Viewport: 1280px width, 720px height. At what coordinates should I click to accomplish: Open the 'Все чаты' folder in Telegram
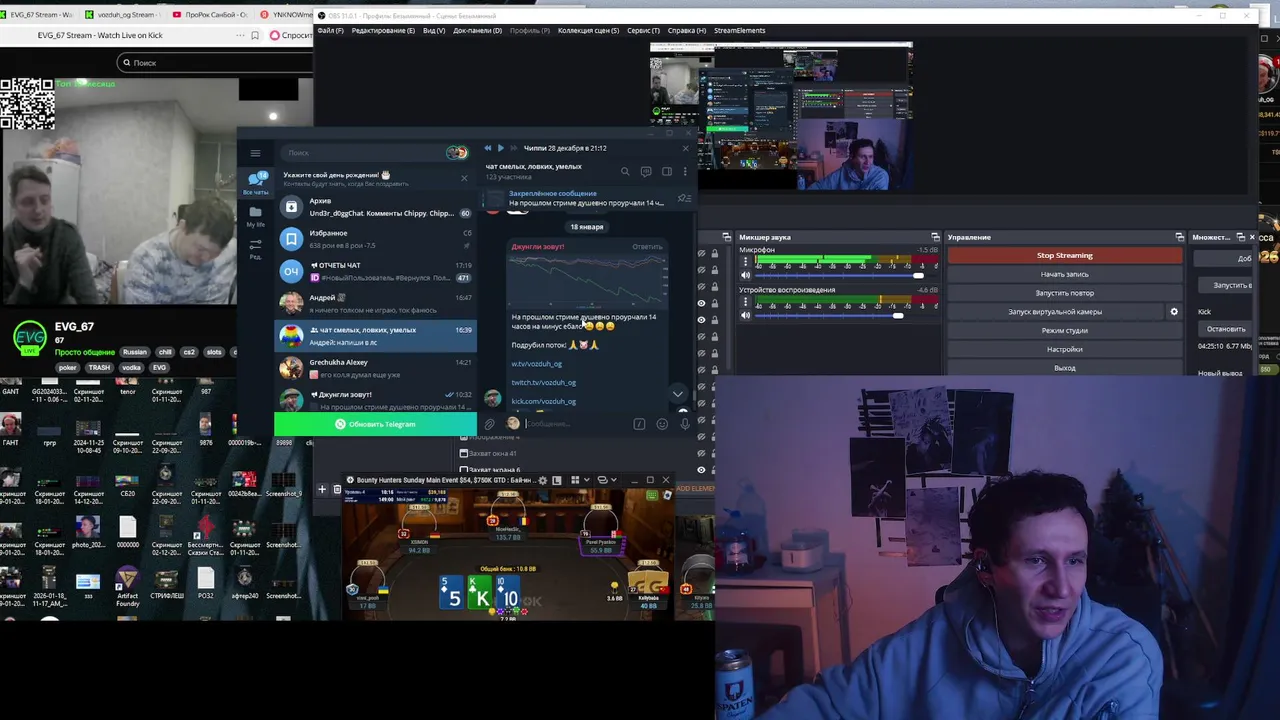(x=256, y=183)
